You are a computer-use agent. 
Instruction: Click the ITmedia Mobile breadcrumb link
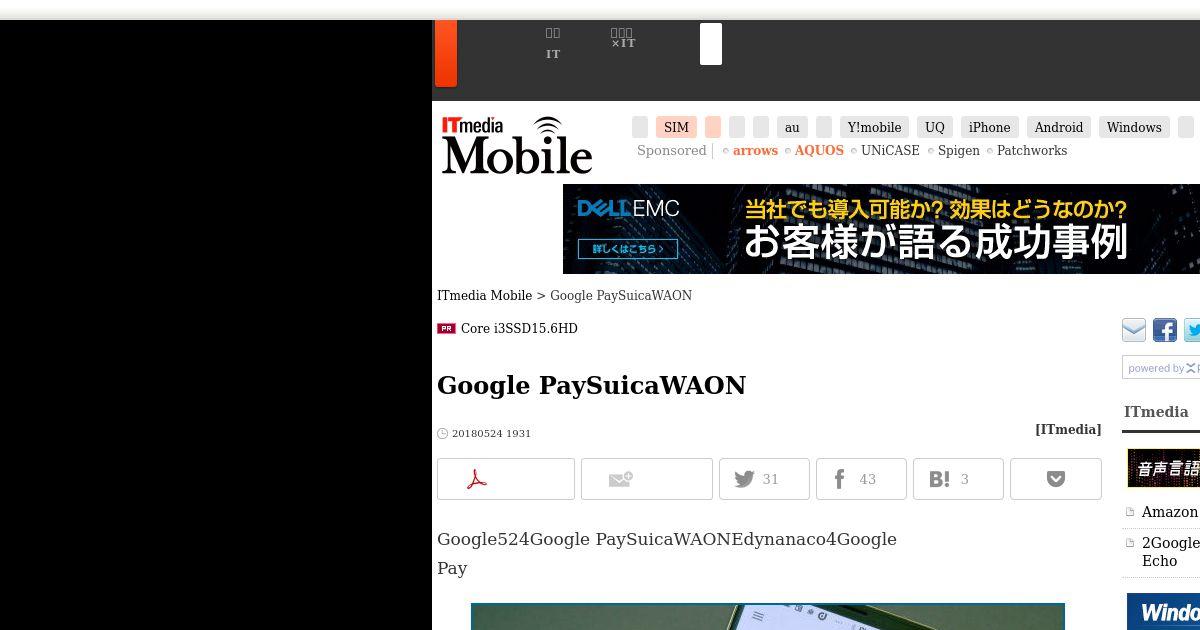[484, 295]
